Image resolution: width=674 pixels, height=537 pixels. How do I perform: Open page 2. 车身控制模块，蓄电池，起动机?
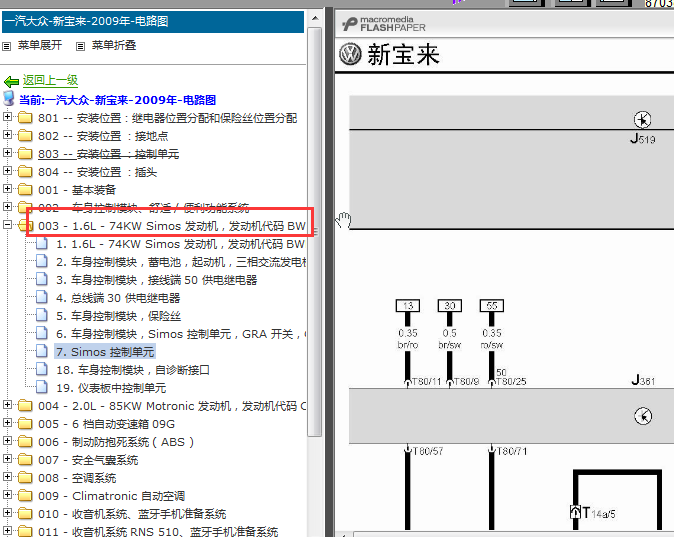click(181, 262)
